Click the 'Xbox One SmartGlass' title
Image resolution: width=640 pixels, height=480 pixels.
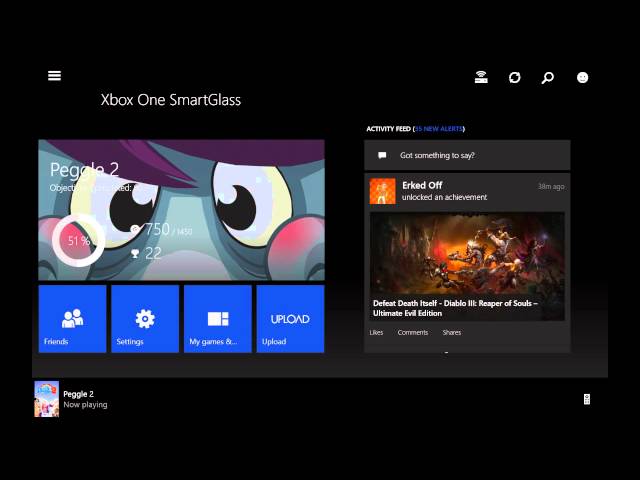click(x=171, y=100)
